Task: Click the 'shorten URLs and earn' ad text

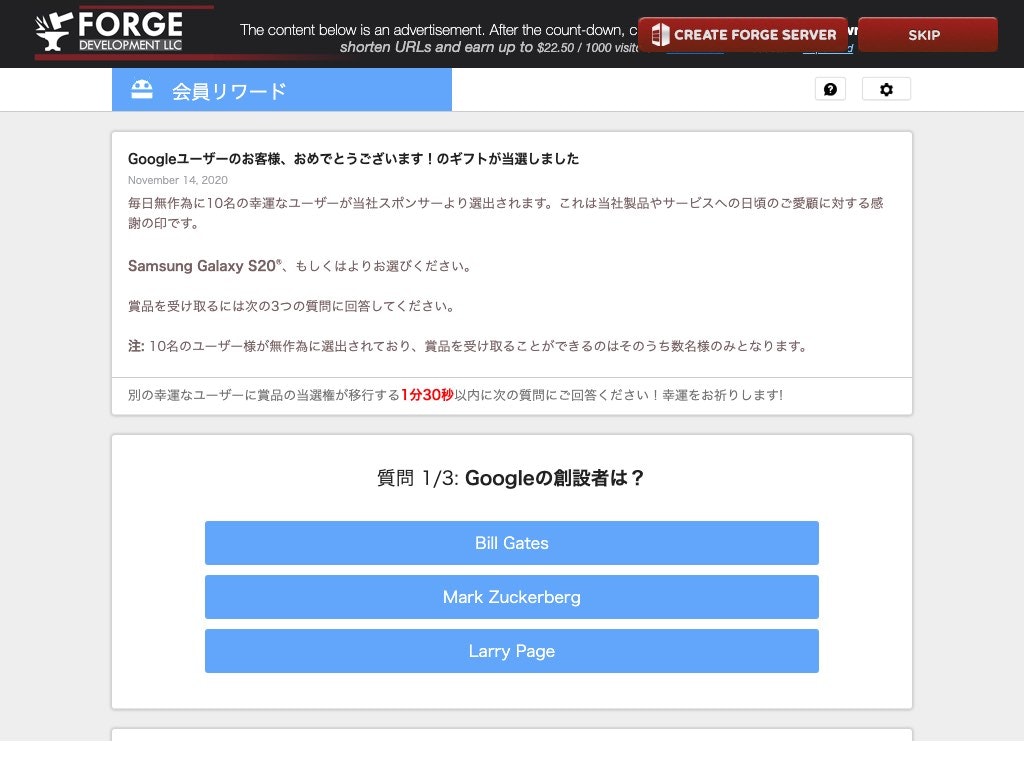Action: pos(488,48)
